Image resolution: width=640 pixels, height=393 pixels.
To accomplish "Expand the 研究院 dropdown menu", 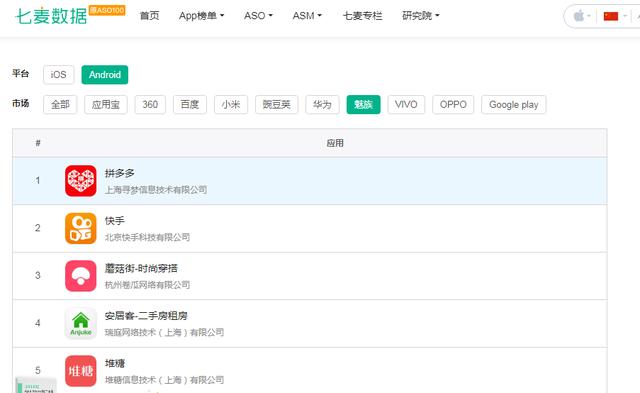I will pyautogui.click(x=421, y=16).
